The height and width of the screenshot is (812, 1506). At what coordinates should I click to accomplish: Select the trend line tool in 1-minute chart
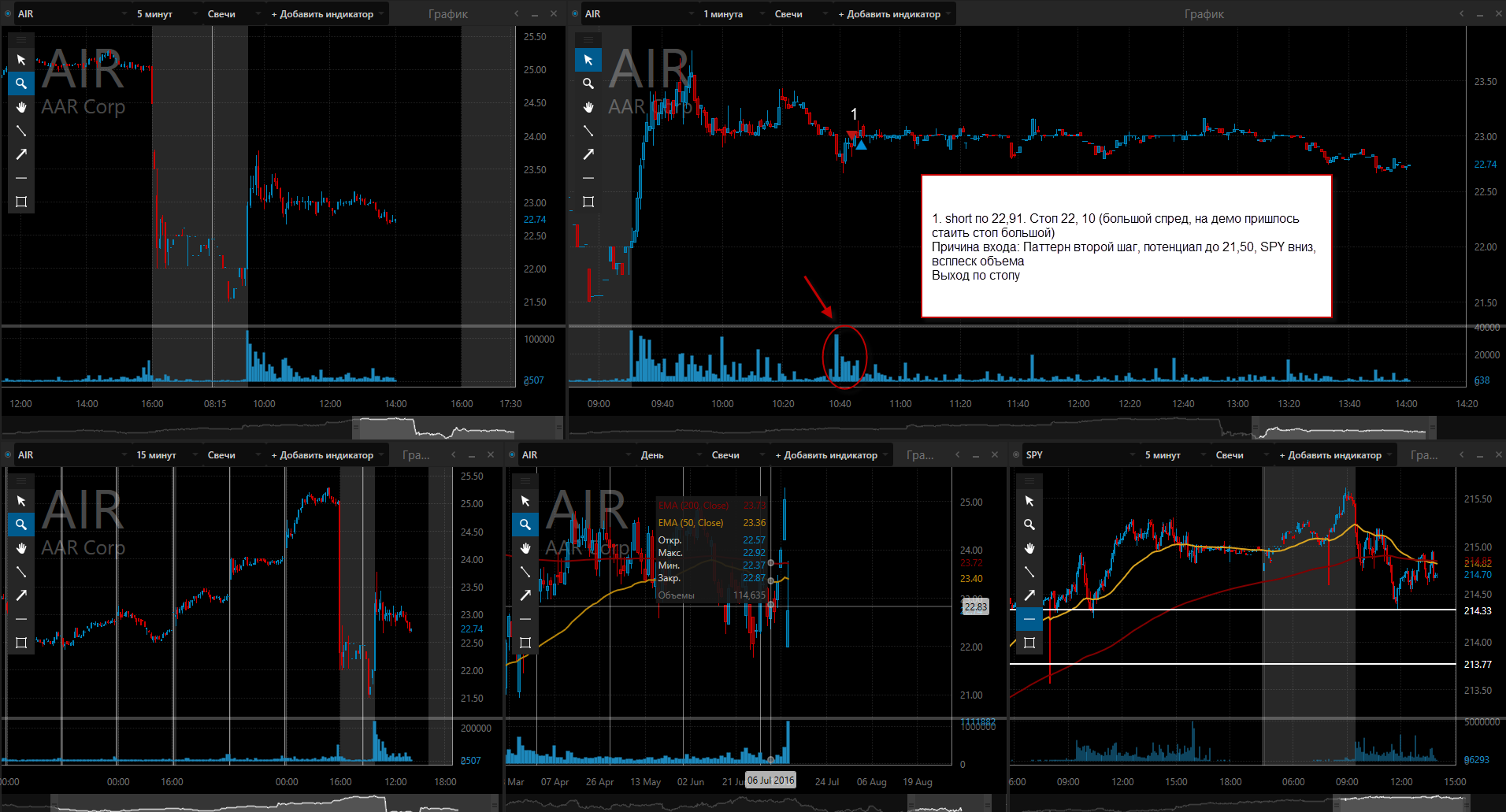point(588,131)
